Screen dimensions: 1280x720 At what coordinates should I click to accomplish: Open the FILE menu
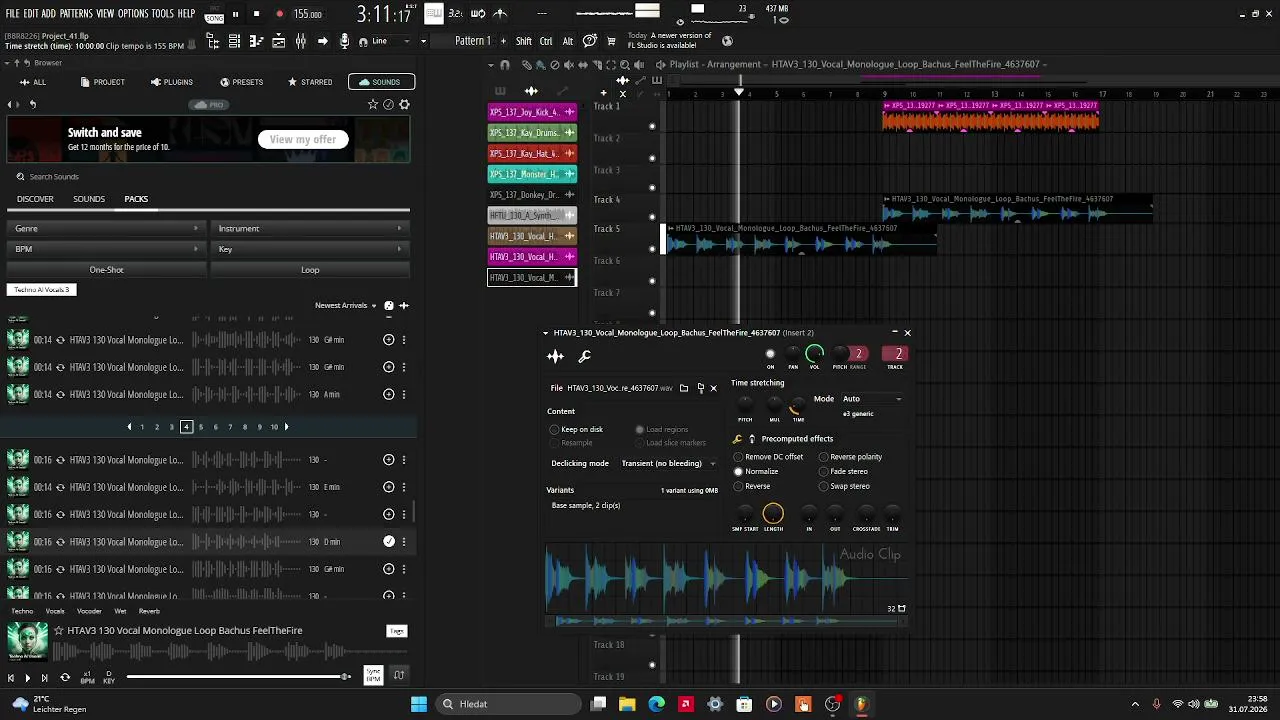(12, 14)
